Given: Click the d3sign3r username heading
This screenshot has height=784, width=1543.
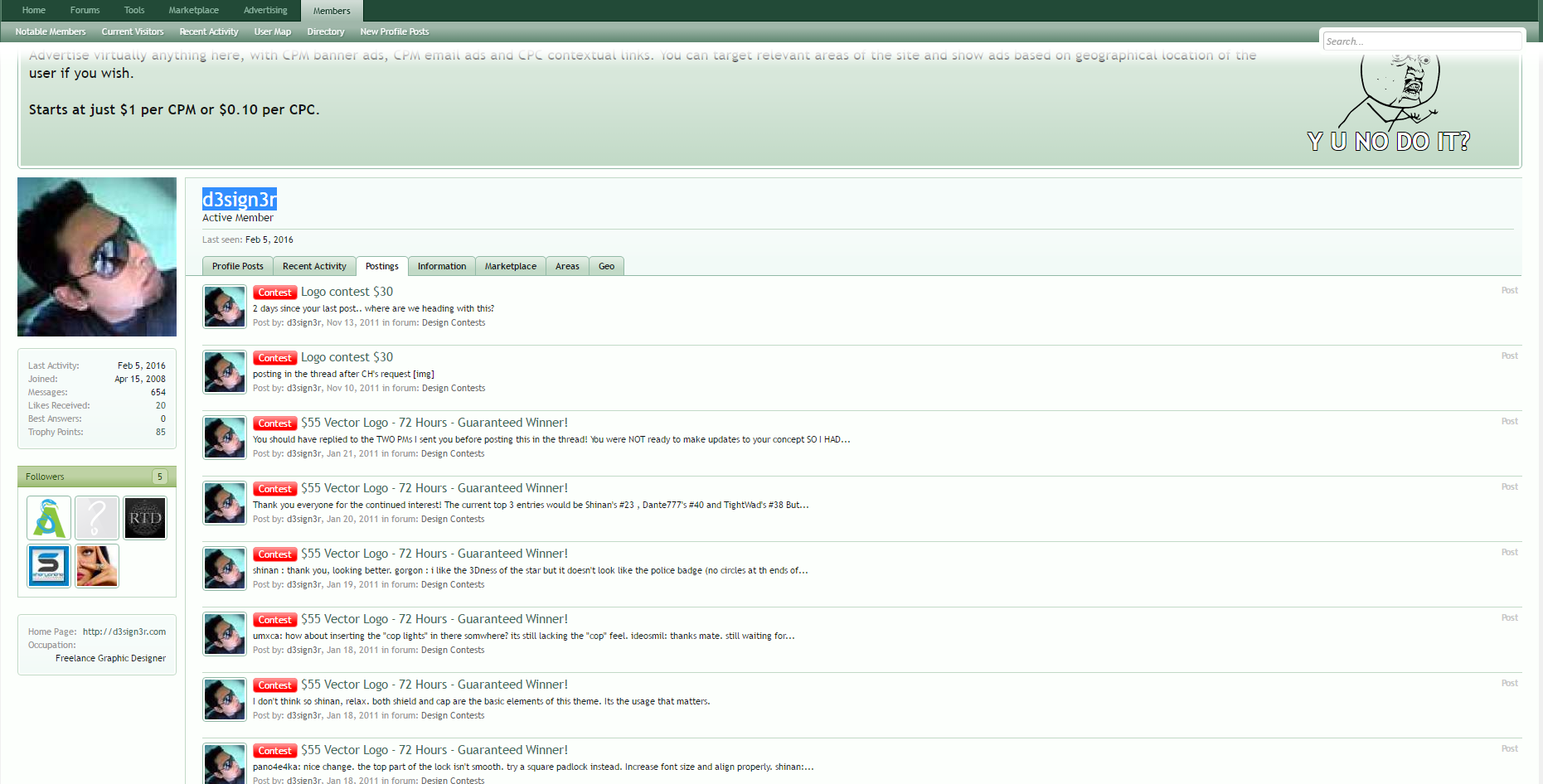Looking at the screenshot, I should (240, 199).
